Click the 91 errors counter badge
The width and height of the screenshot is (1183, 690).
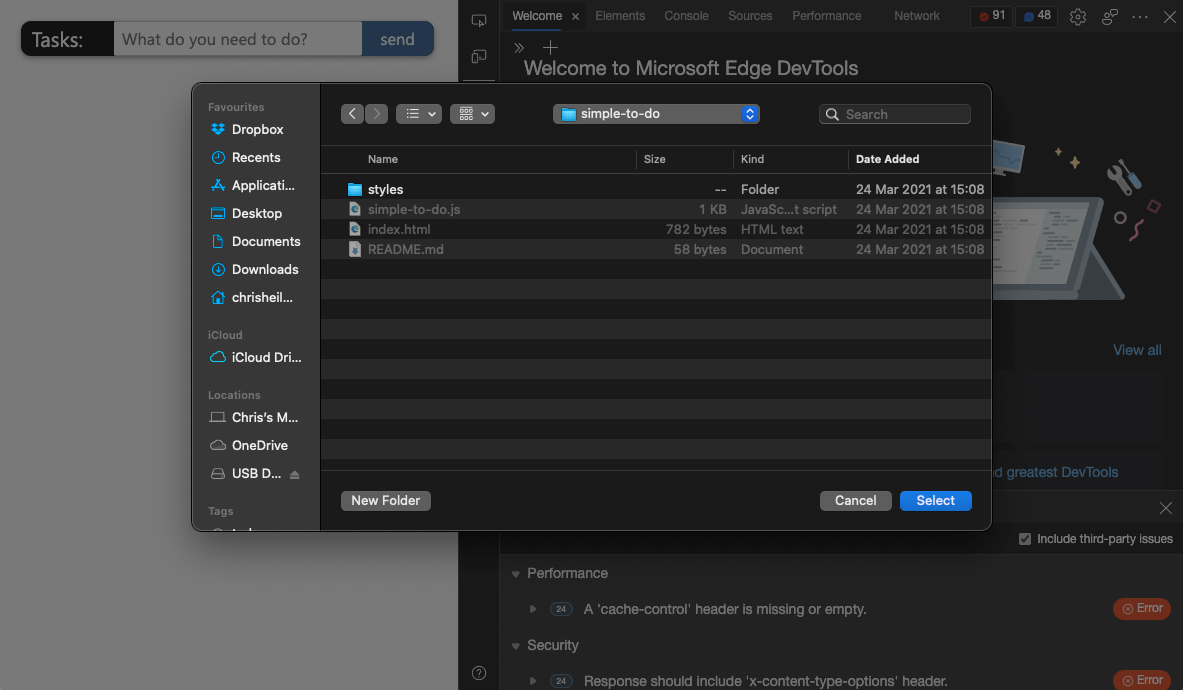click(989, 16)
